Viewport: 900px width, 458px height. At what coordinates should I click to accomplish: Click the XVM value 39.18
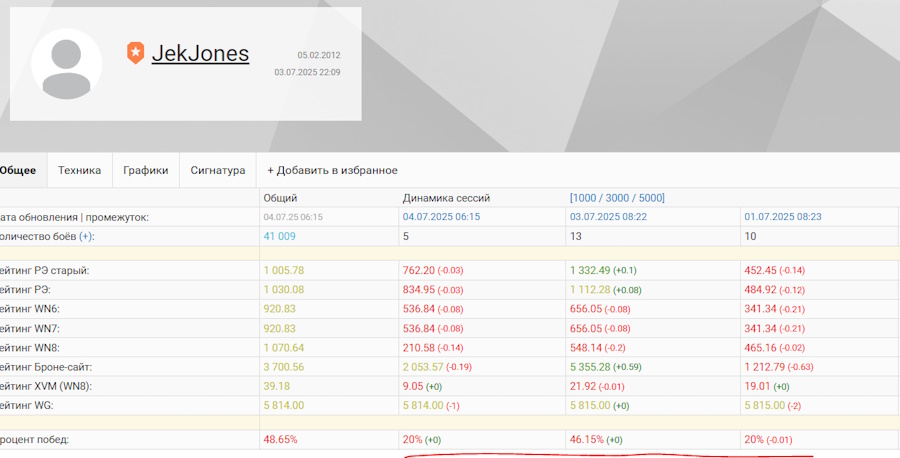click(x=277, y=386)
